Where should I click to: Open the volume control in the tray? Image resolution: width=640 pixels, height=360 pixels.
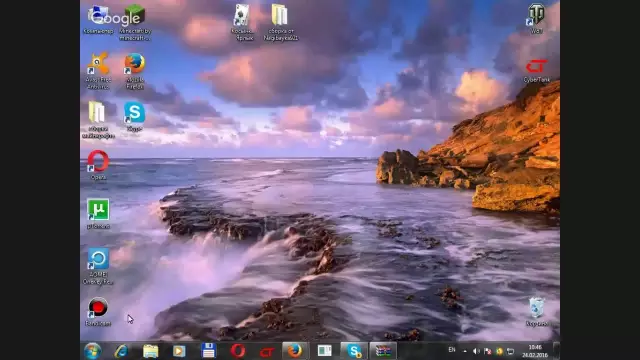476,351
